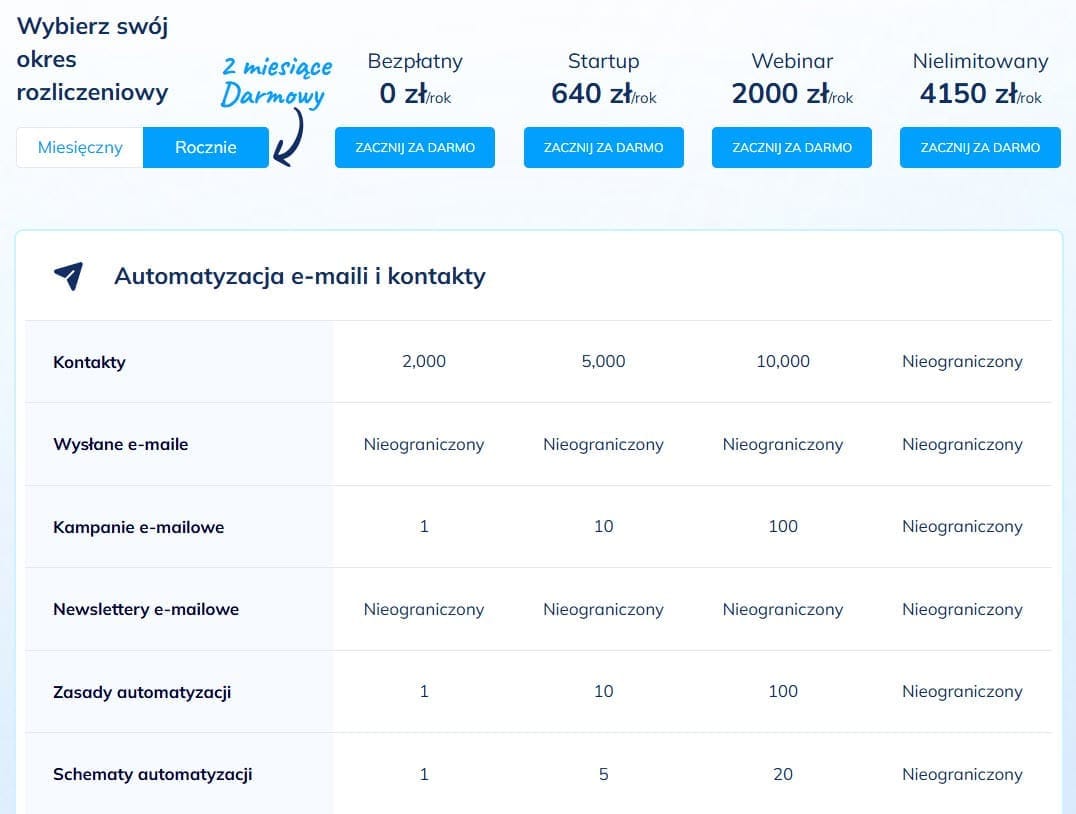Select the Startup plan header

click(603, 61)
